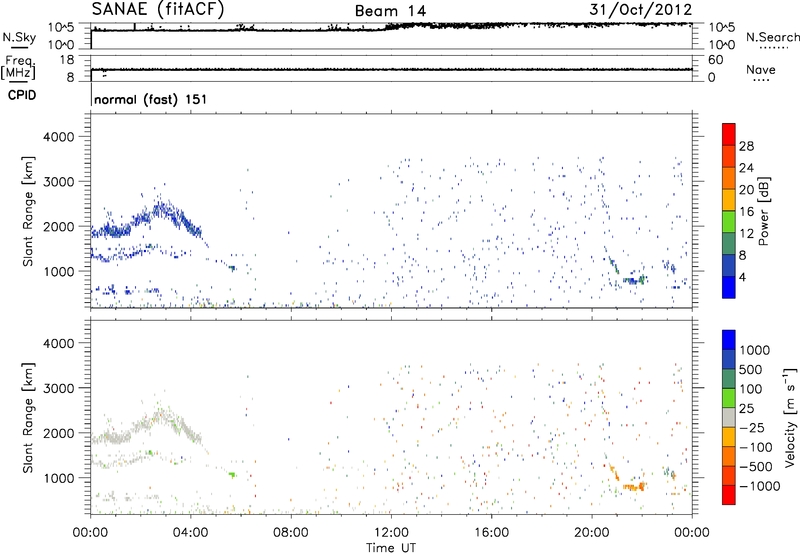The image size is (800, 554).
Task: Select the normal (fast) 151 mode text
Action: [151, 99]
